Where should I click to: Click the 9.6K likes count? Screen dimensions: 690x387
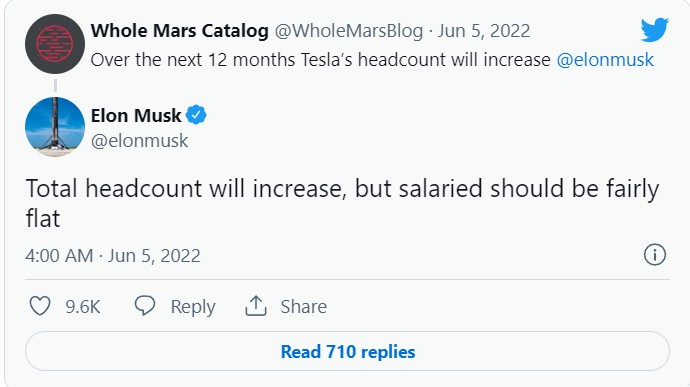83,306
